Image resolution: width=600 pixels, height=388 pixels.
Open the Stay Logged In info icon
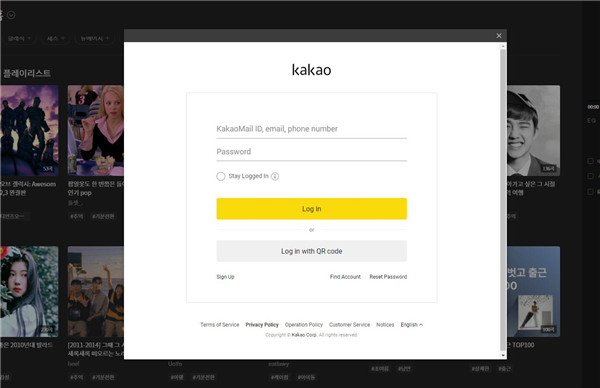(x=275, y=176)
